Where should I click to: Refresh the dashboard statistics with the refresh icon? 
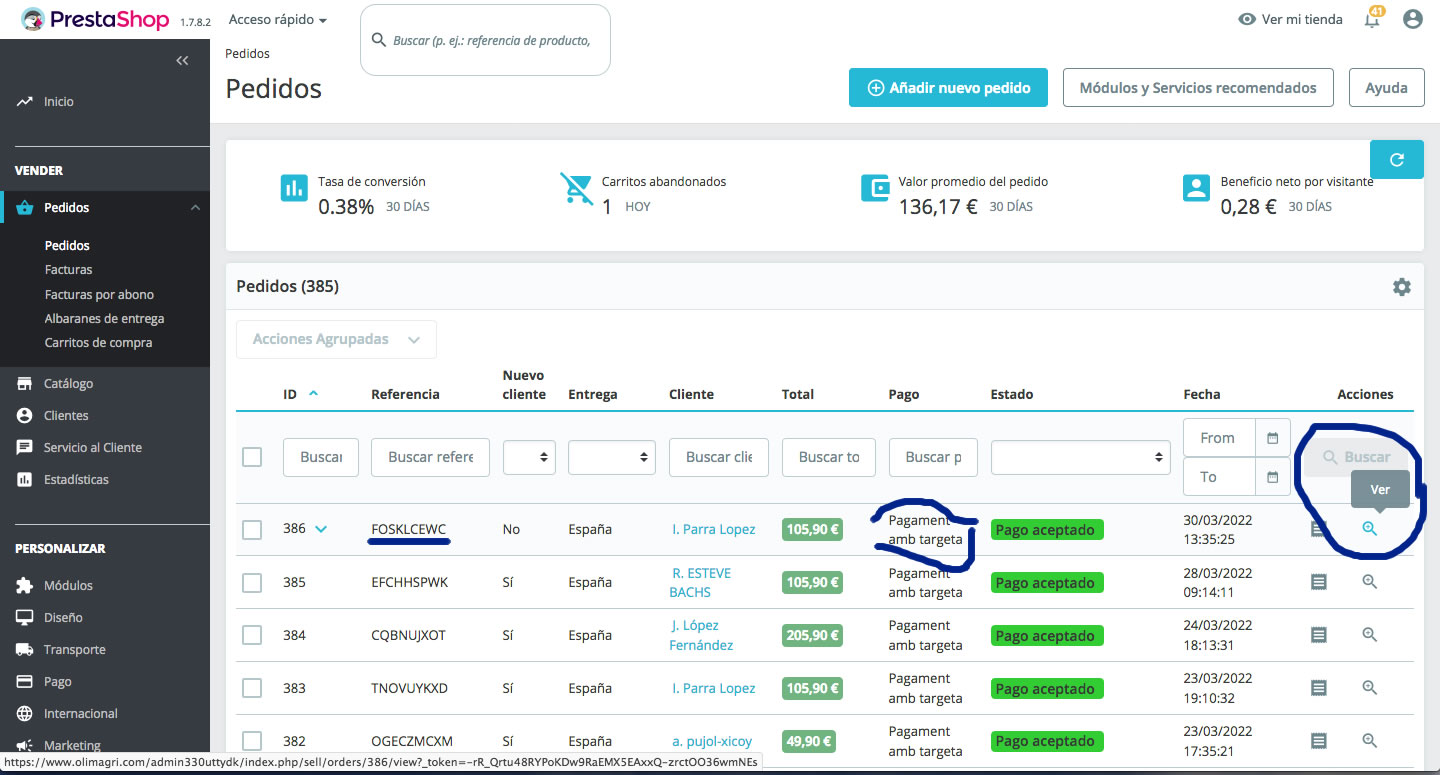click(x=1396, y=158)
